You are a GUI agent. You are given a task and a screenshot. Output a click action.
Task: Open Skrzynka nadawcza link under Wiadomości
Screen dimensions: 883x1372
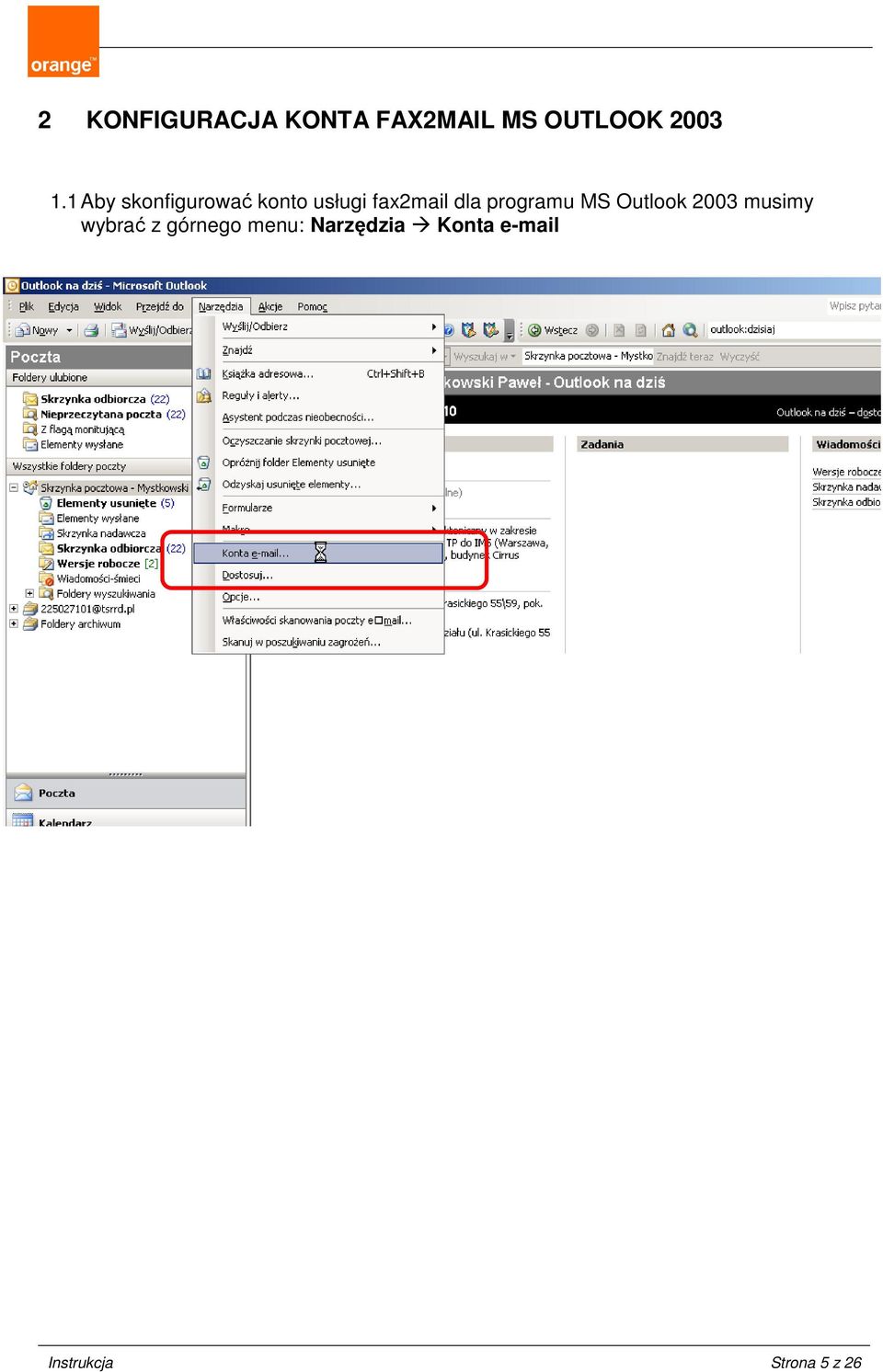tap(846, 487)
